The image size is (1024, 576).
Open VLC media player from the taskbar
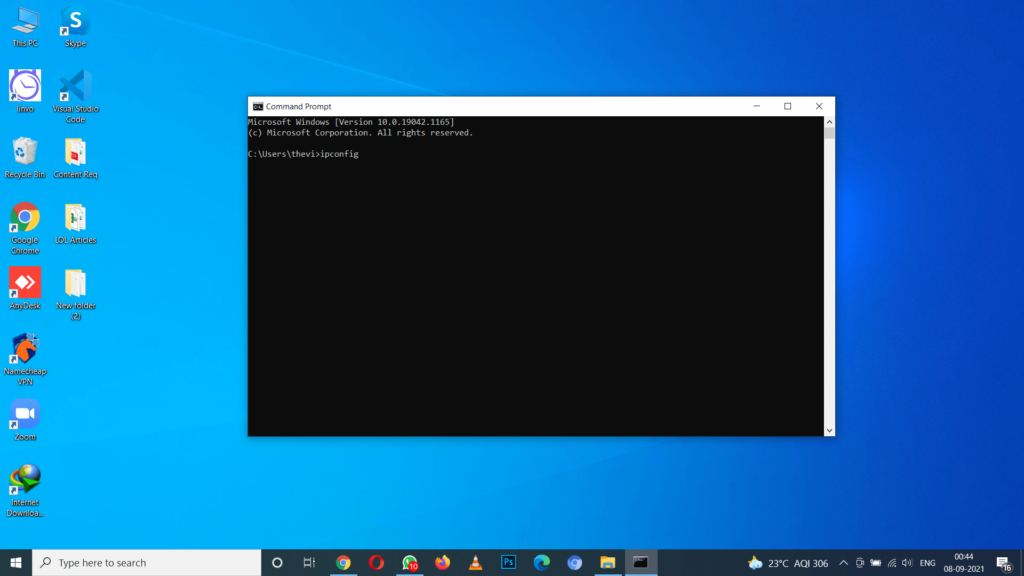click(x=474, y=562)
